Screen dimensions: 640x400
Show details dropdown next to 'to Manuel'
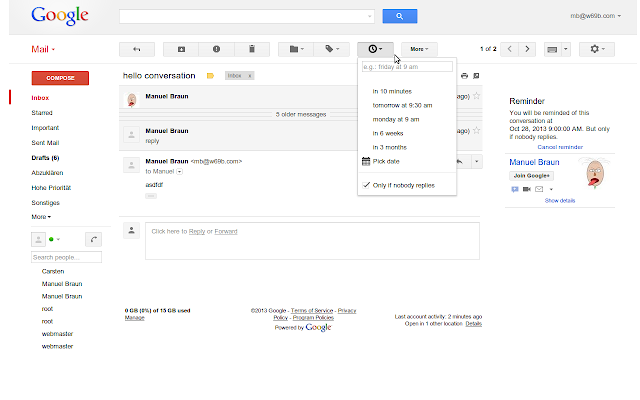180,172
